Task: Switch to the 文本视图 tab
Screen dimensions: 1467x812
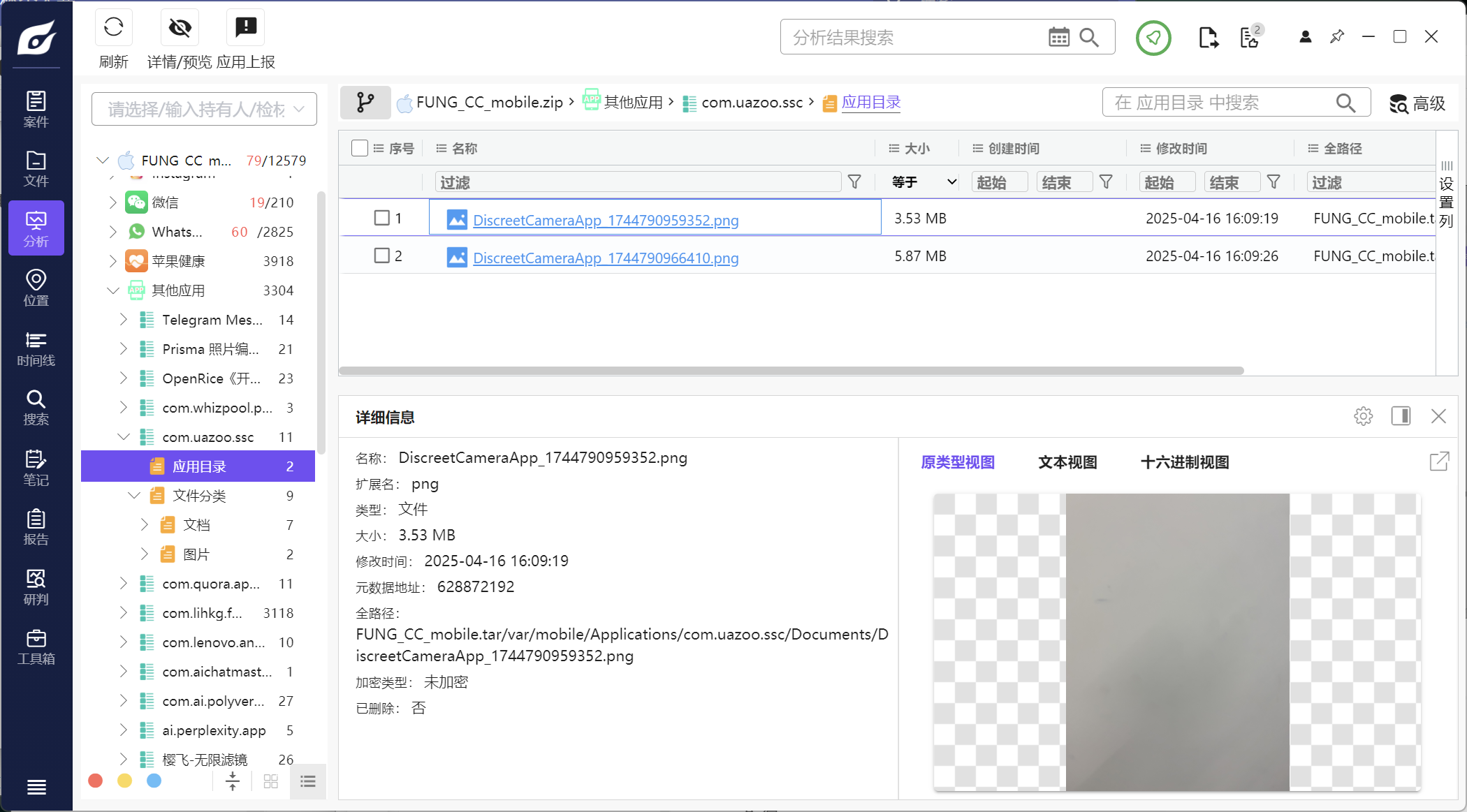Action: tap(1067, 462)
